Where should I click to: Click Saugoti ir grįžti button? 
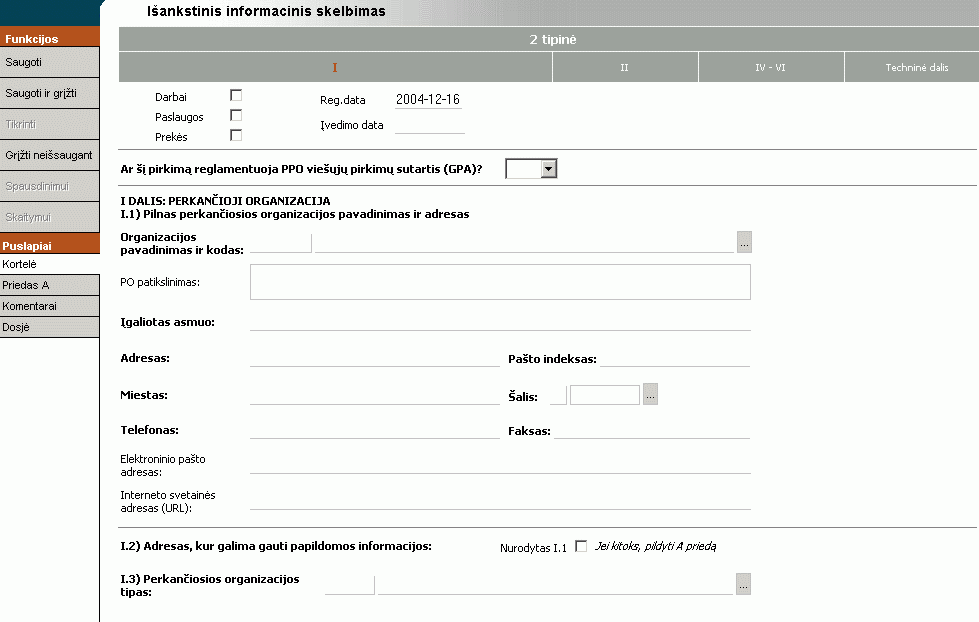pyautogui.click(x=49, y=94)
